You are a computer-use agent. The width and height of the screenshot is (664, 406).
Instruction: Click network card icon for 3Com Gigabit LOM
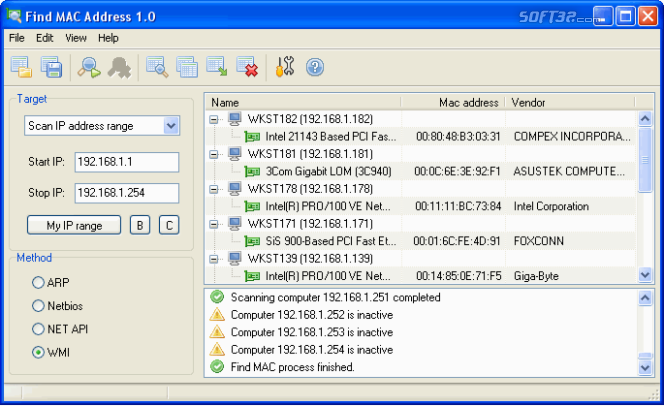point(252,171)
